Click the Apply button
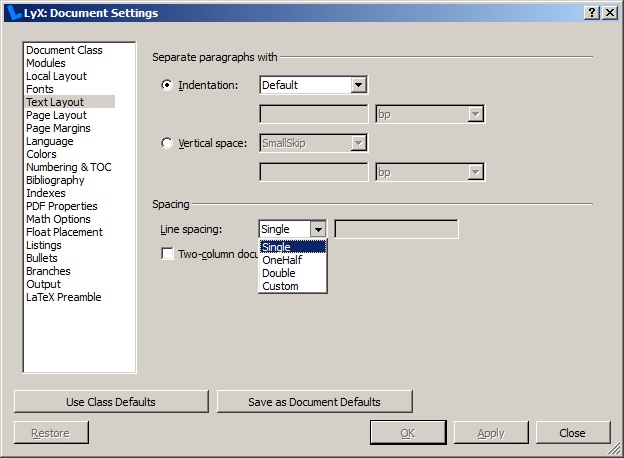 (x=491, y=433)
